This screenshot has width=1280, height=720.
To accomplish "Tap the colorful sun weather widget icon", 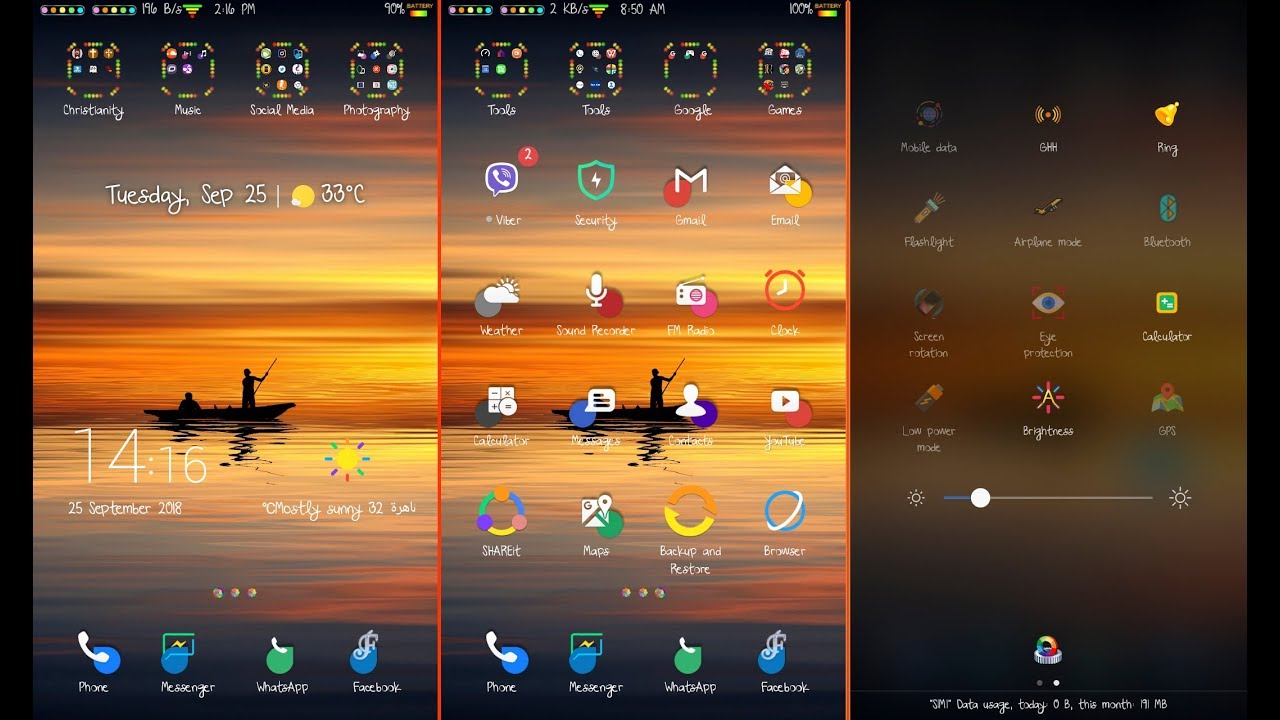I will tap(347, 459).
